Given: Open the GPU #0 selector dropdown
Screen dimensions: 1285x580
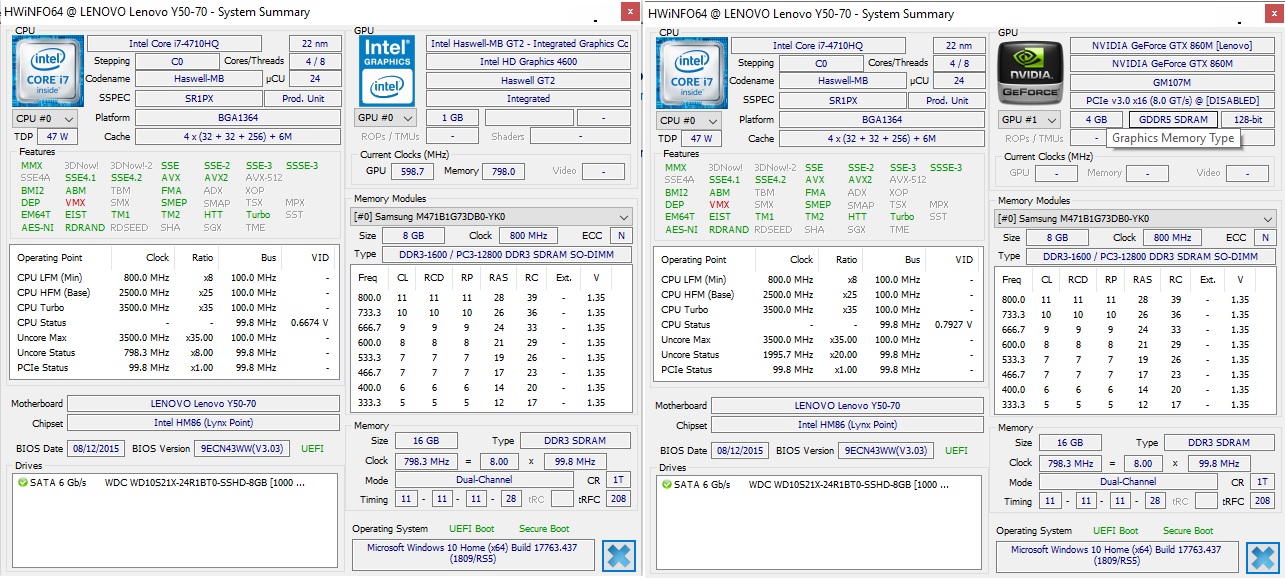Looking at the screenshot, I should tap(383, 118).
